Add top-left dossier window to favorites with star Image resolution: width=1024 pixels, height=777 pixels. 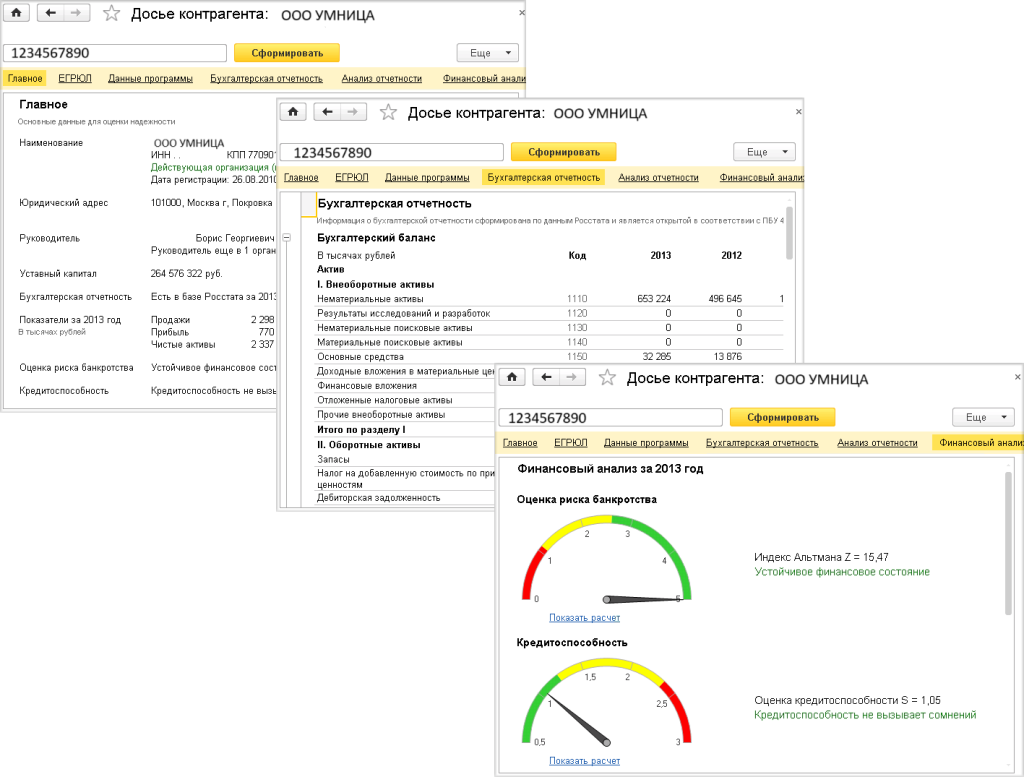(x=112, y=14)
